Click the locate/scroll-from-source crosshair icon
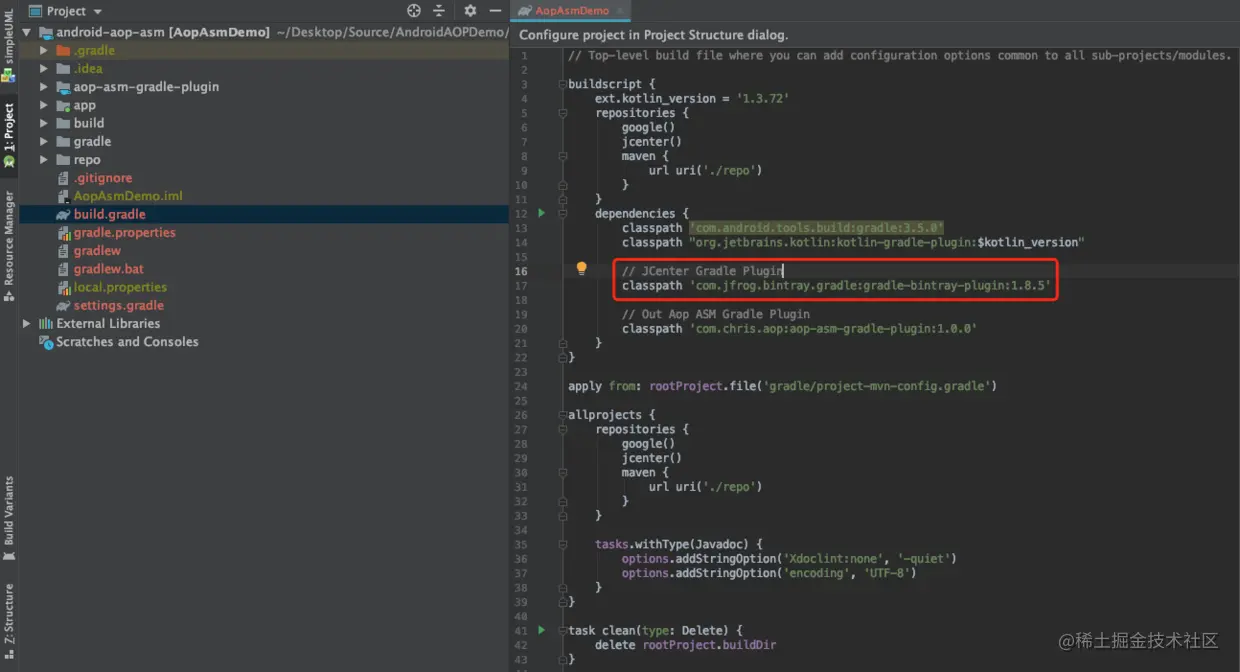1240x672 pixels. pos(414,11)
